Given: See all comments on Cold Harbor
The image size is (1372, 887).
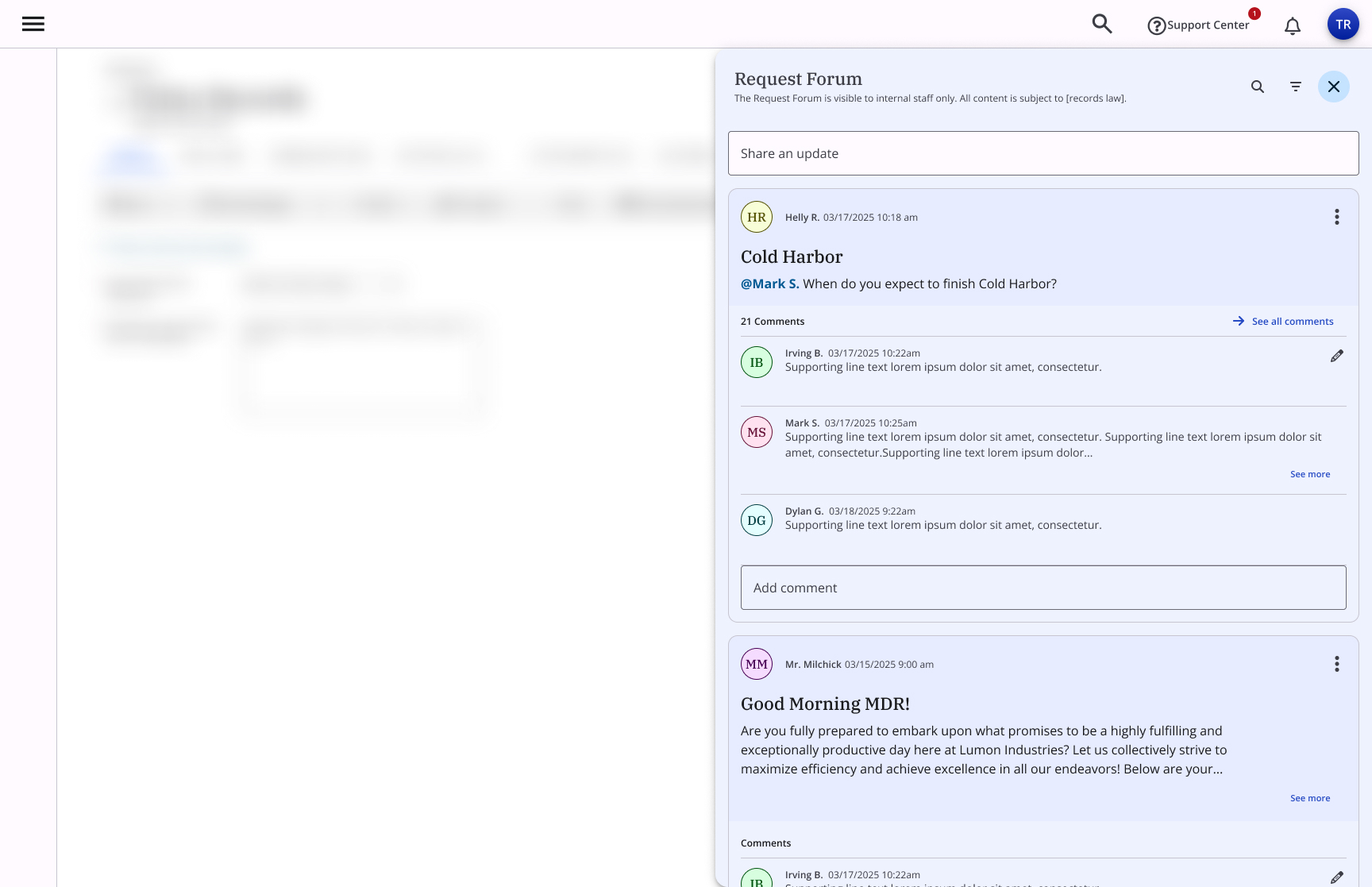Looking at the screenshot, I should coord(1283,321).
